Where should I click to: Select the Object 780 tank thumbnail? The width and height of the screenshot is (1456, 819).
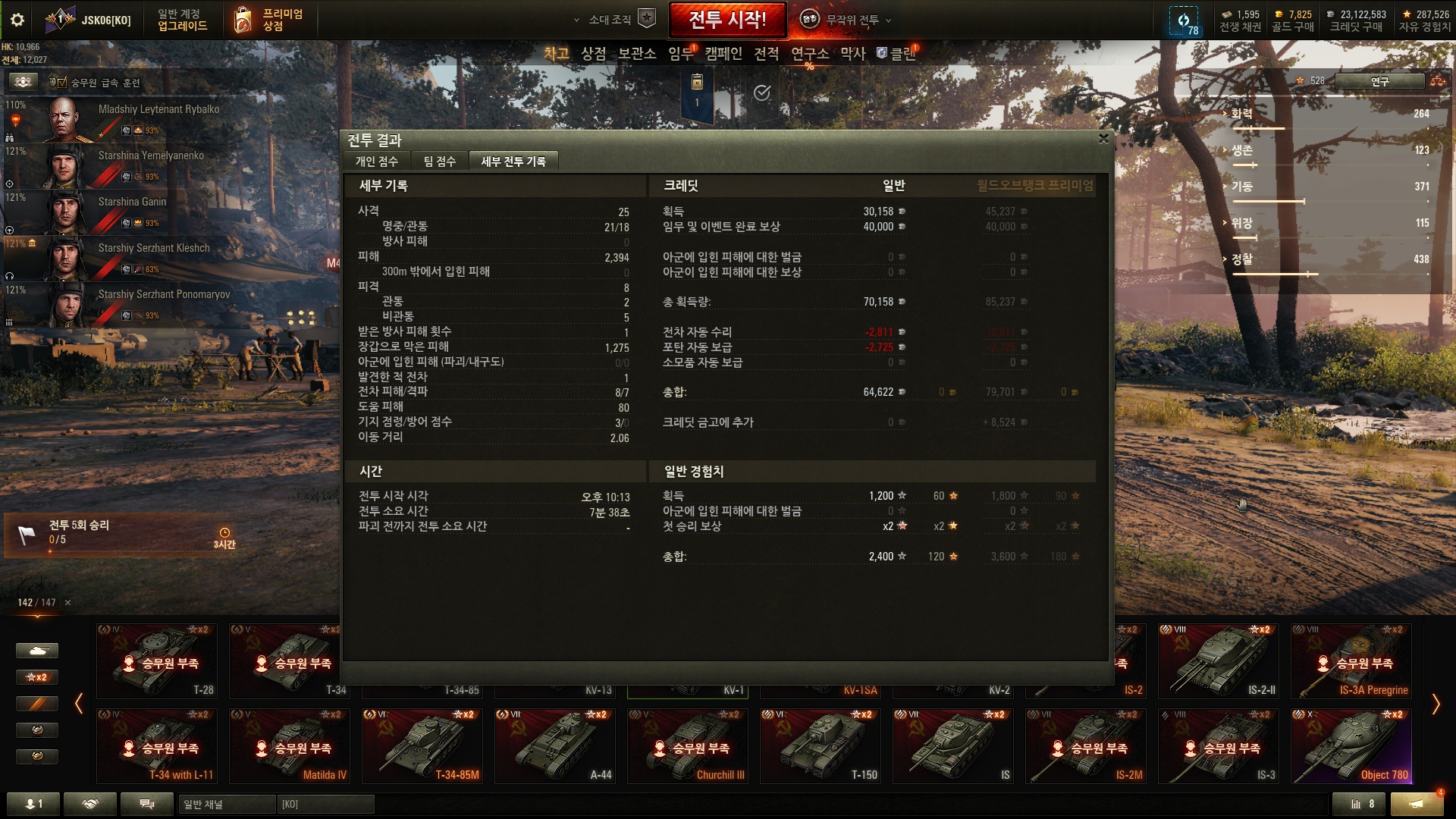1351,746
